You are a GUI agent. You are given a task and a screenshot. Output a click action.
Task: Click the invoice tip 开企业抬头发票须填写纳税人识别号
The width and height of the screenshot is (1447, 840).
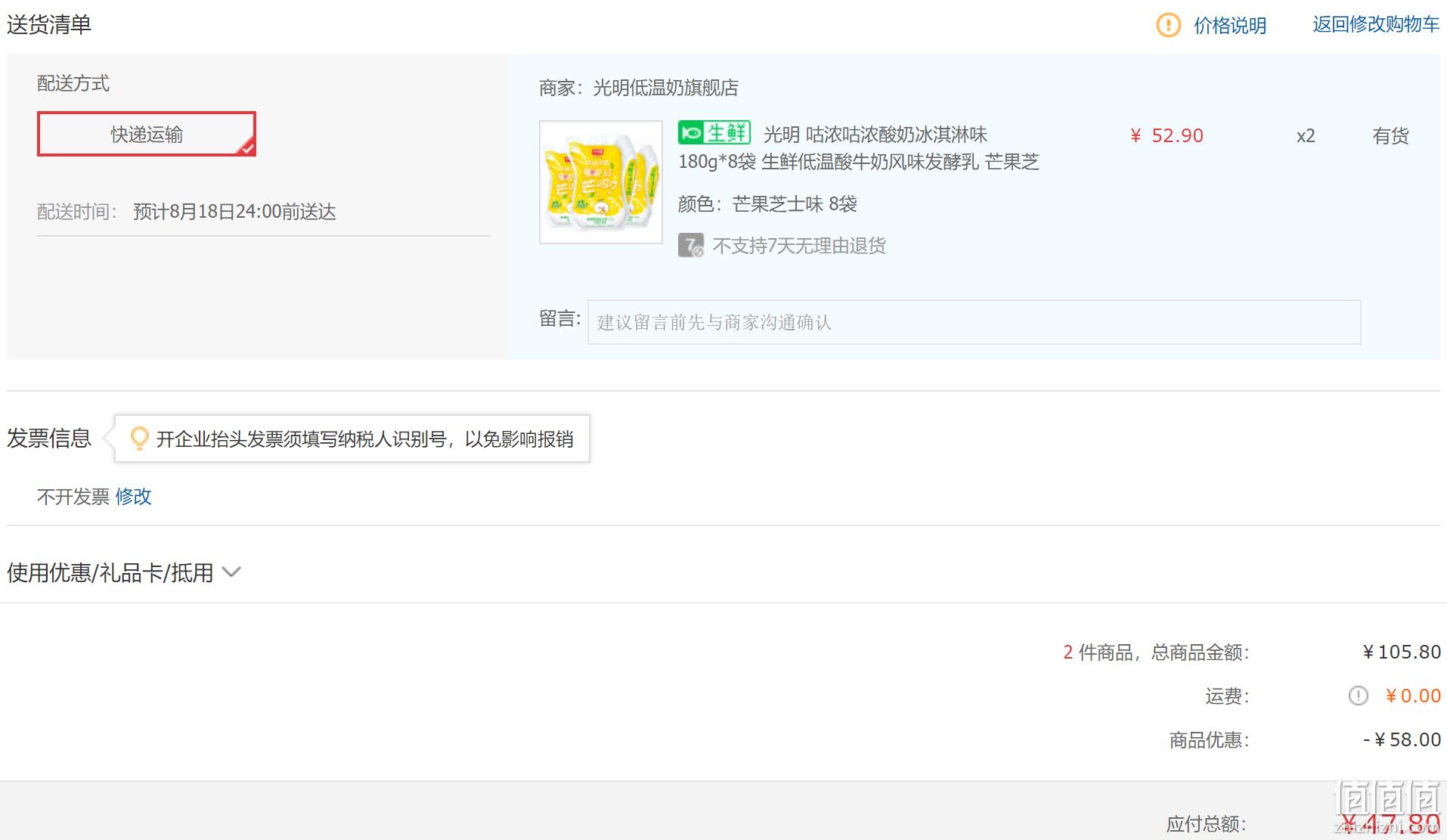click(x=364, y=439)
